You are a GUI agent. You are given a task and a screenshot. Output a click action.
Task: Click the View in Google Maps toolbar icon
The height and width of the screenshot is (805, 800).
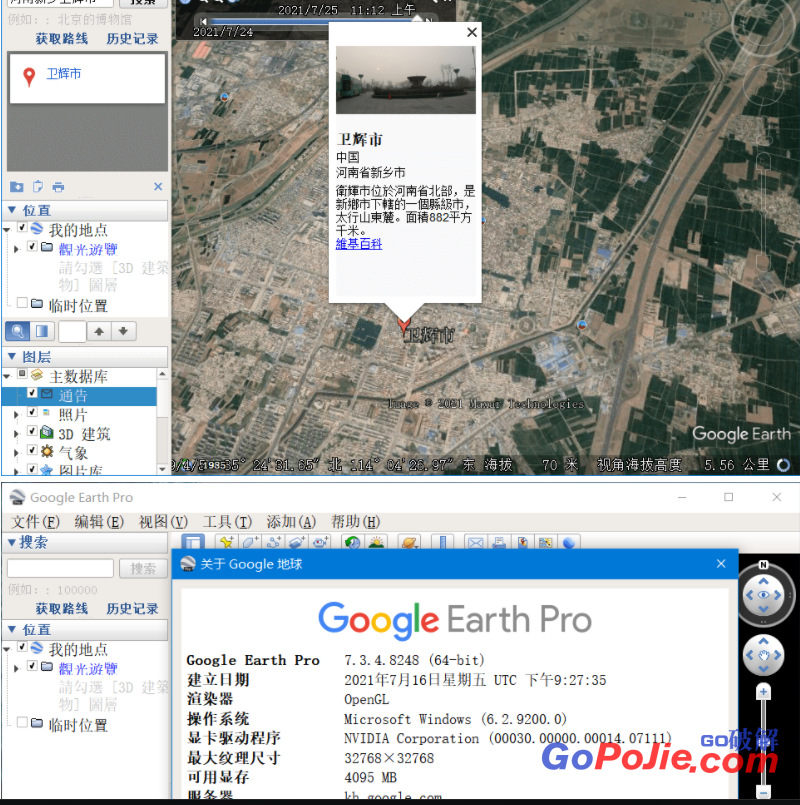tap(545, 542)
